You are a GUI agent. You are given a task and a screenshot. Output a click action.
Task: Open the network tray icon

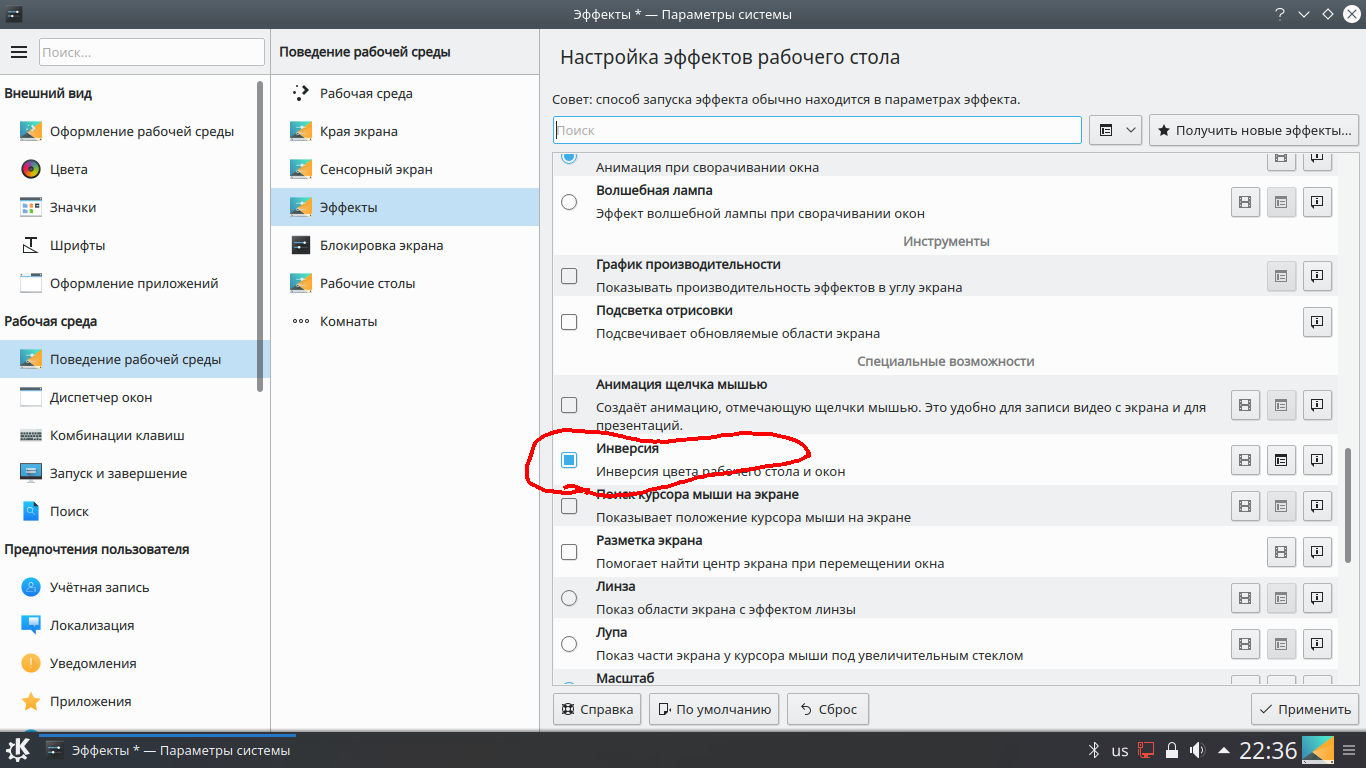pos(1146,750)
